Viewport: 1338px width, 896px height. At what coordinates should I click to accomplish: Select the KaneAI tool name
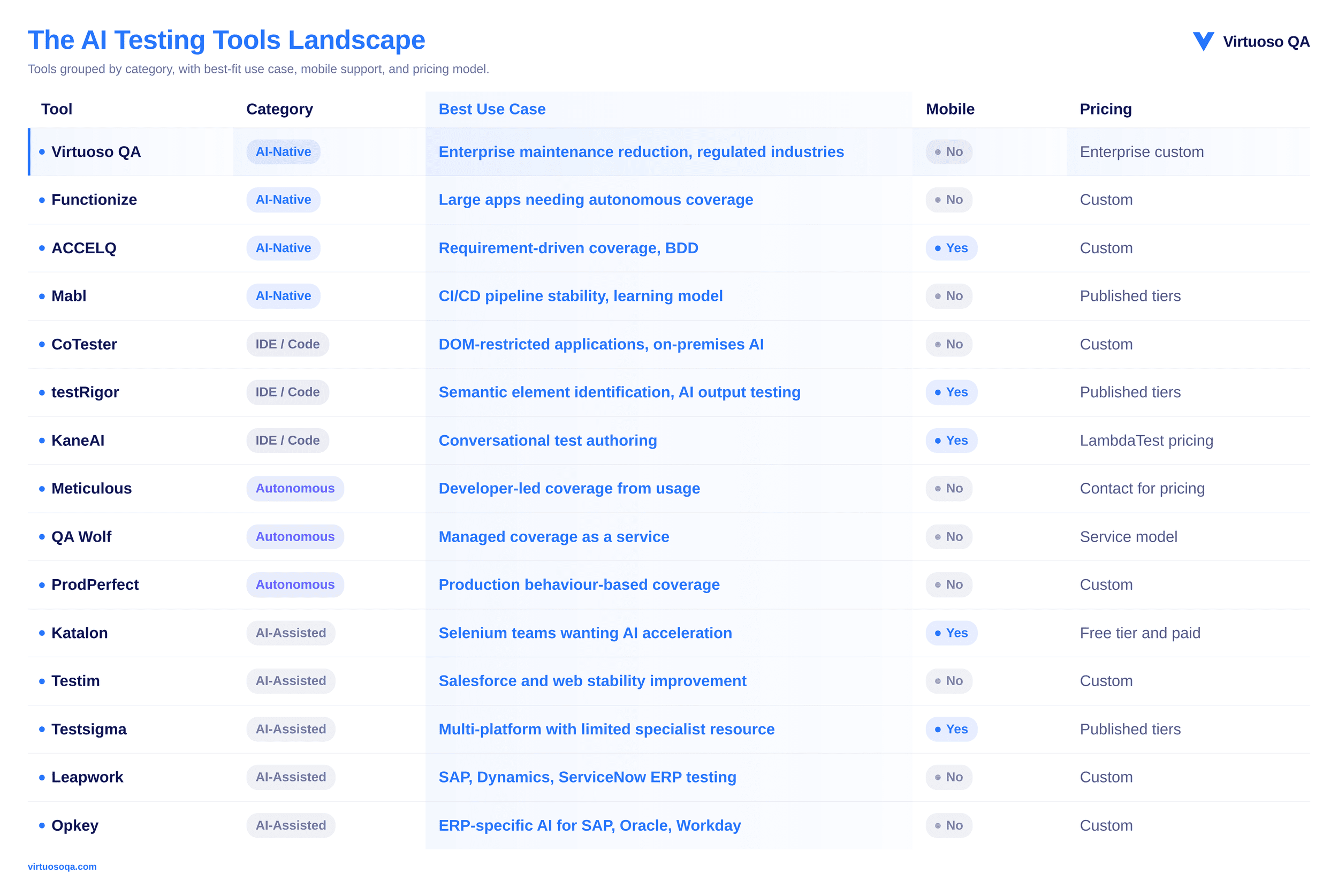click(x=78, y=441)
